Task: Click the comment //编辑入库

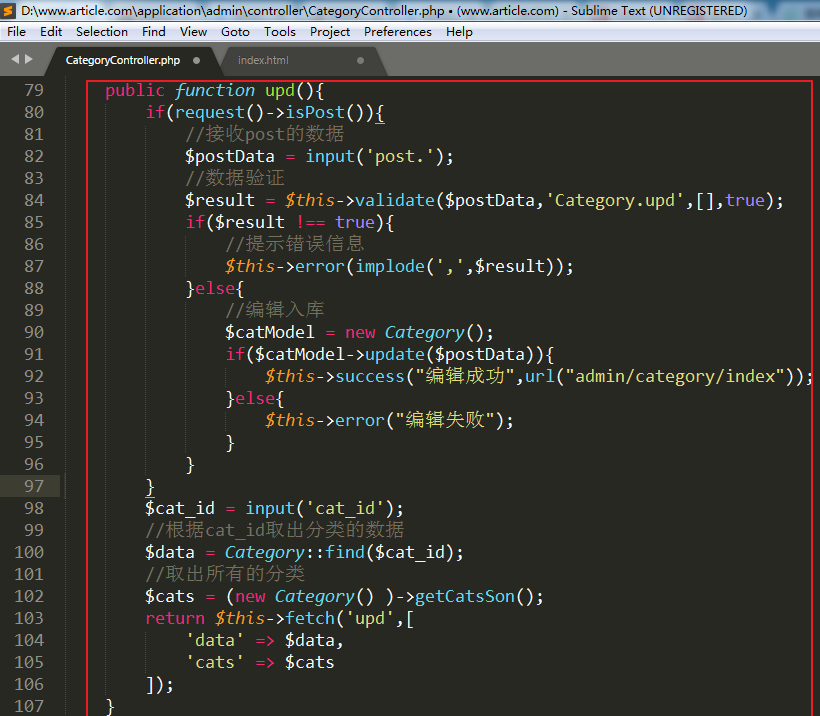Action: click(x=275, y=310)
